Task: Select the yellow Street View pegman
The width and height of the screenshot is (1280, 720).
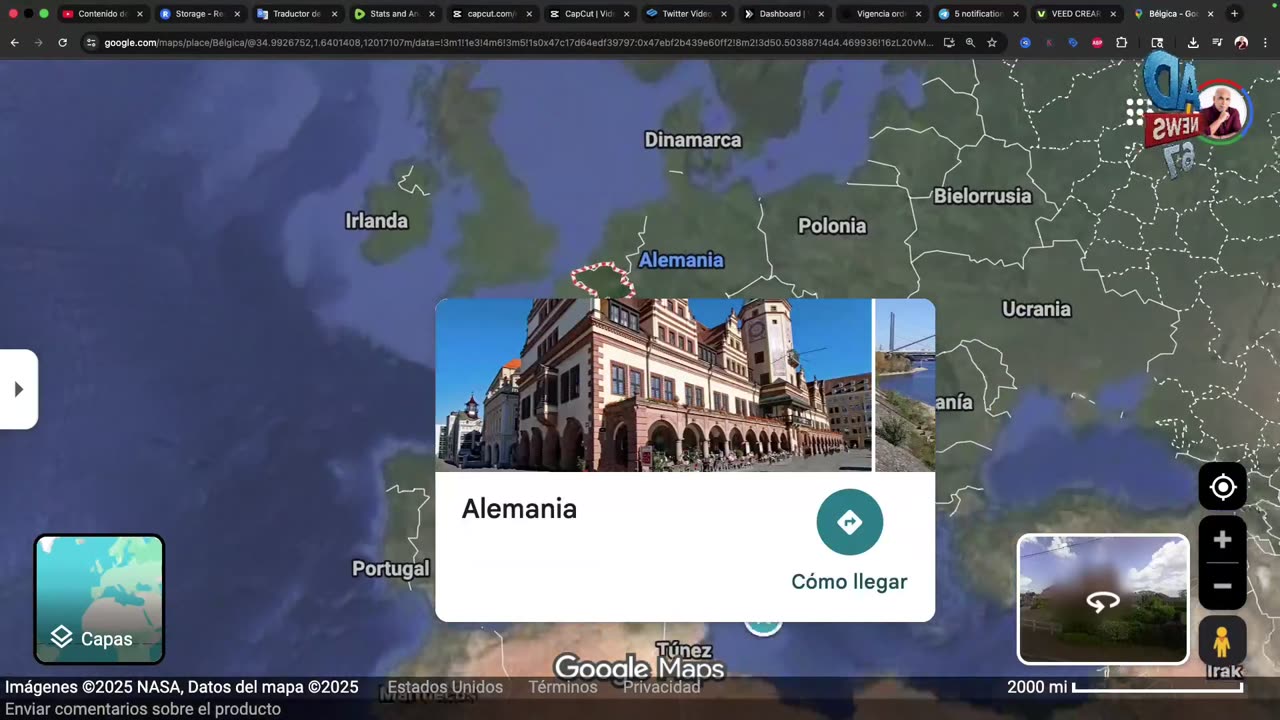Action: coord(1221,640)
